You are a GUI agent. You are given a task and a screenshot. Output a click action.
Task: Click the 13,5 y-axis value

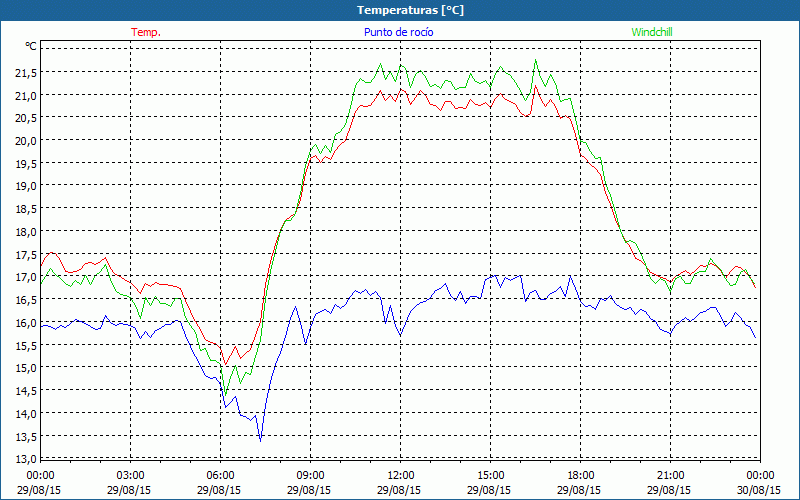coord(26,436)
